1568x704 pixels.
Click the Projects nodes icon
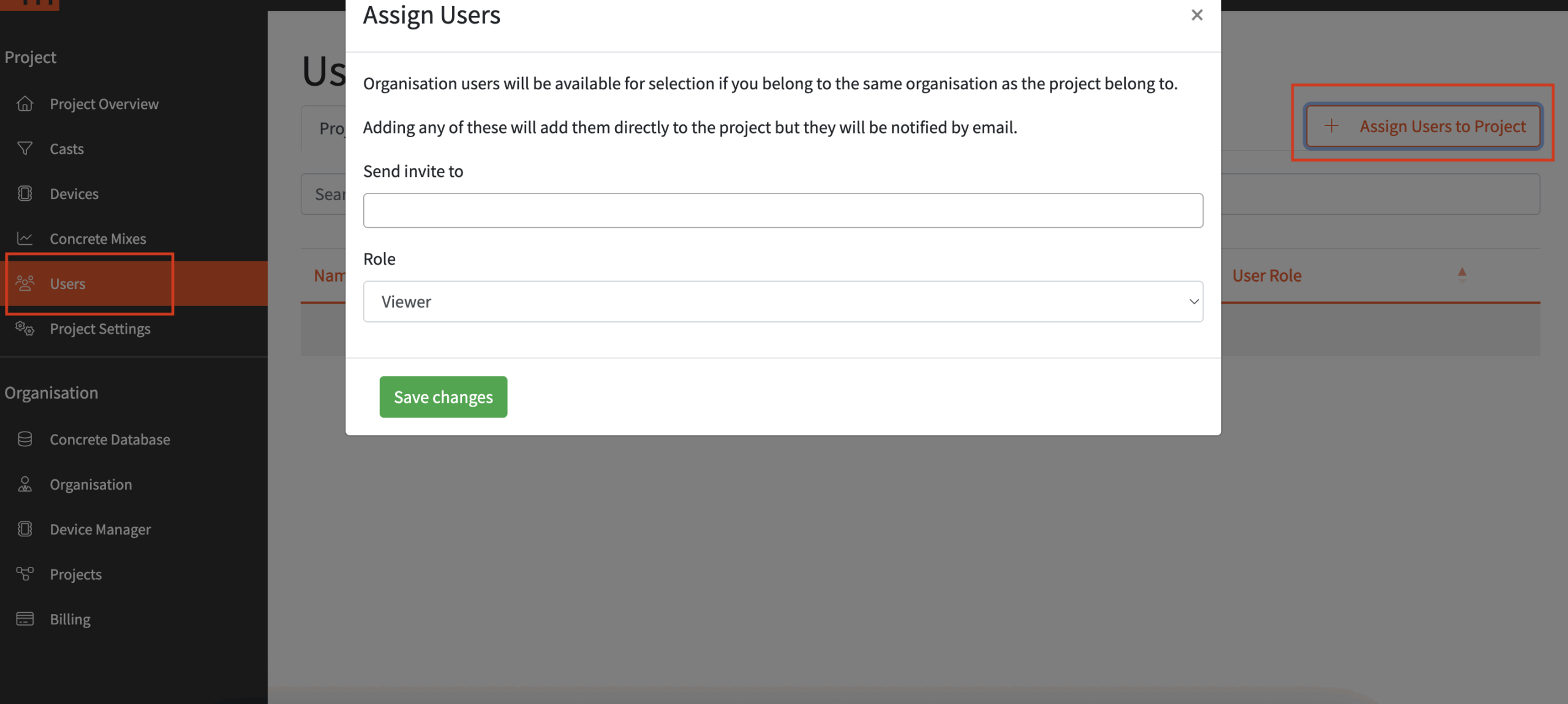coord(24,574)
